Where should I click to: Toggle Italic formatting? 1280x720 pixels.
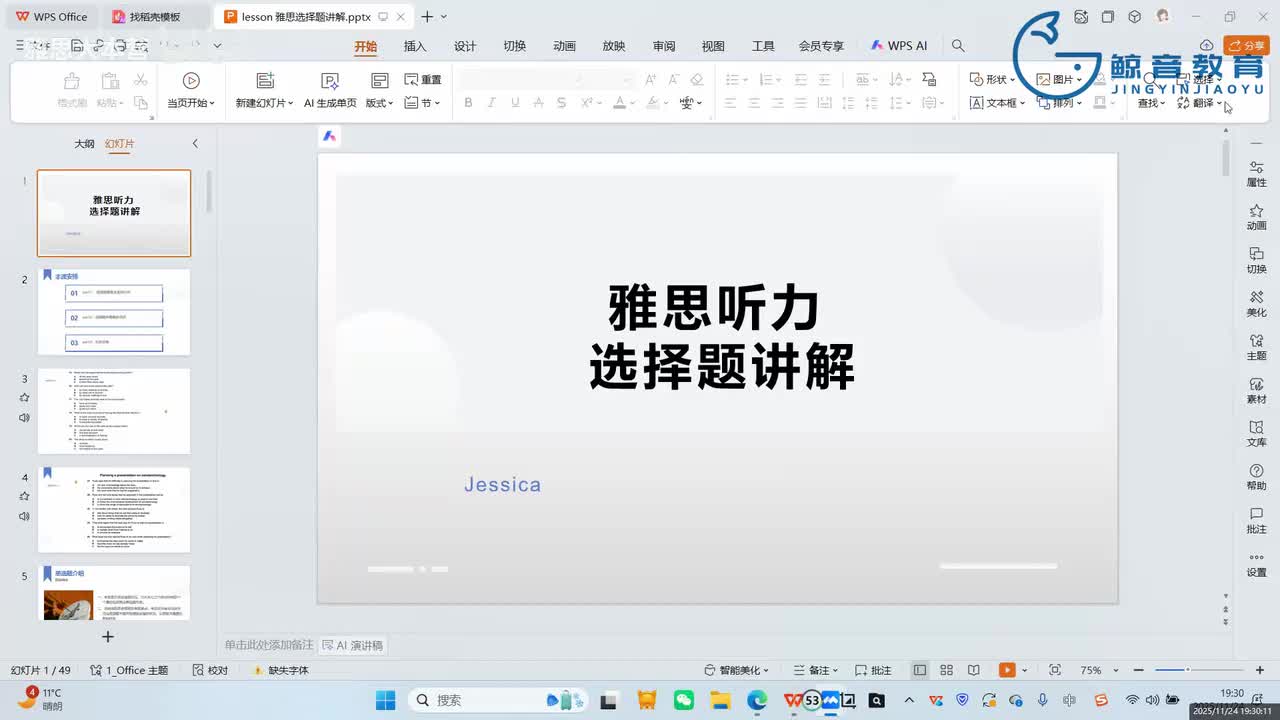(491, 103)
